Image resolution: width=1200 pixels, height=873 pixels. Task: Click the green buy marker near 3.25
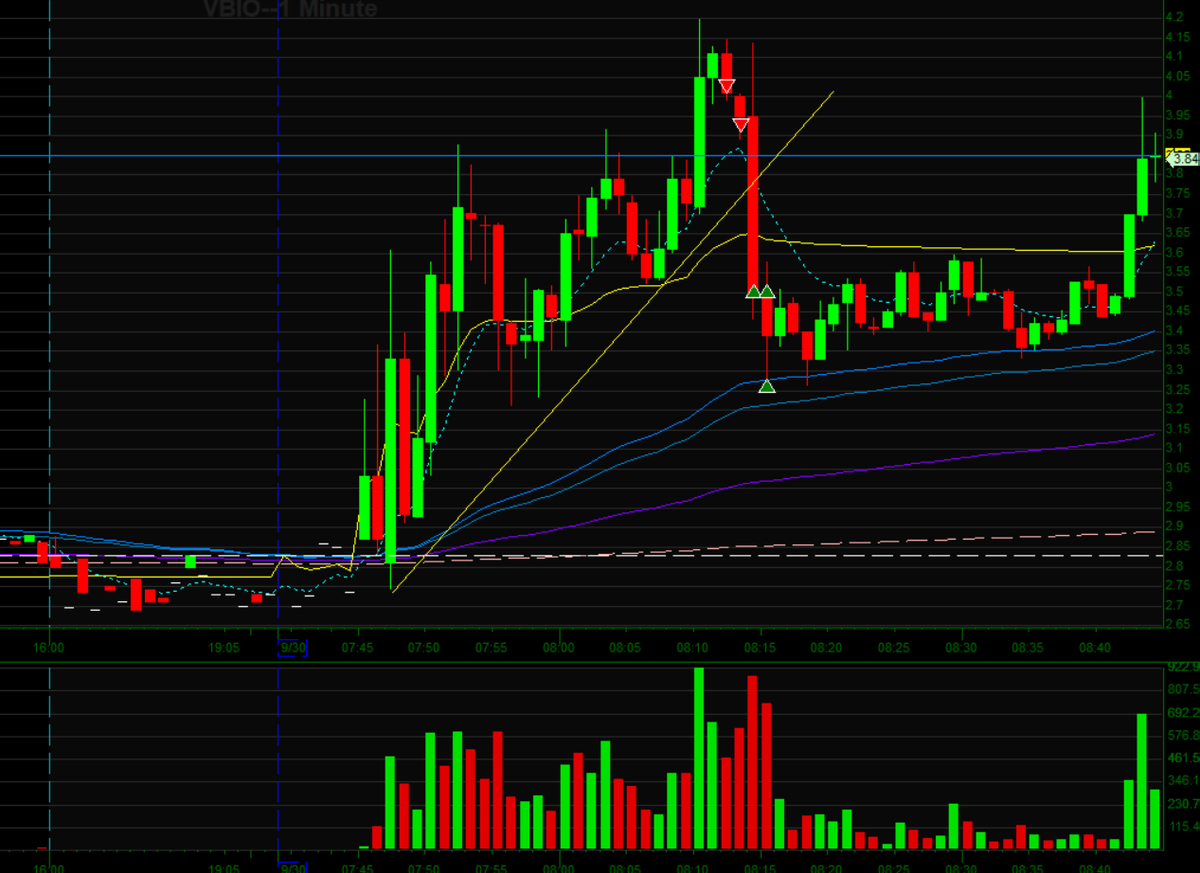coord(767,386)
